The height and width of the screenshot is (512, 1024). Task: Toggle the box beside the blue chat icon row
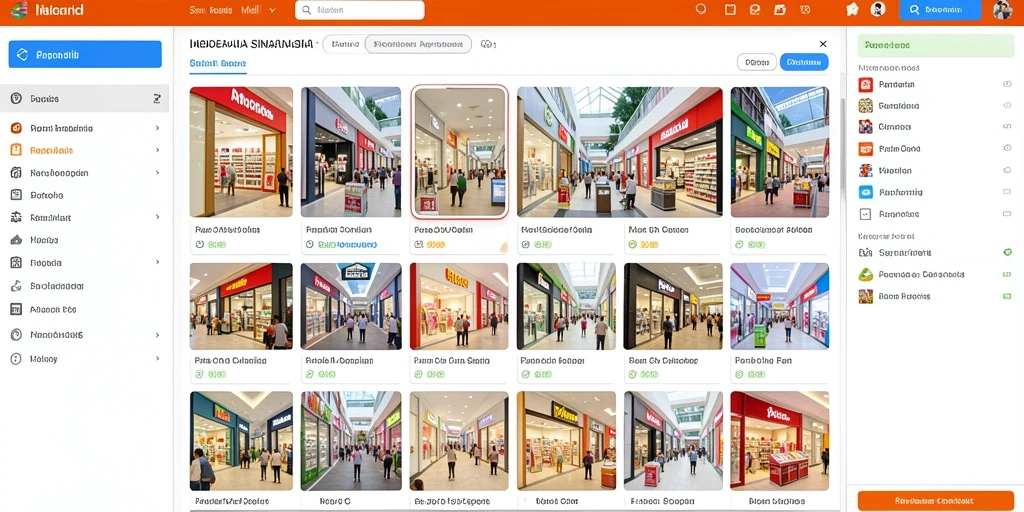pyautogui.click(x=1006, y=192)
